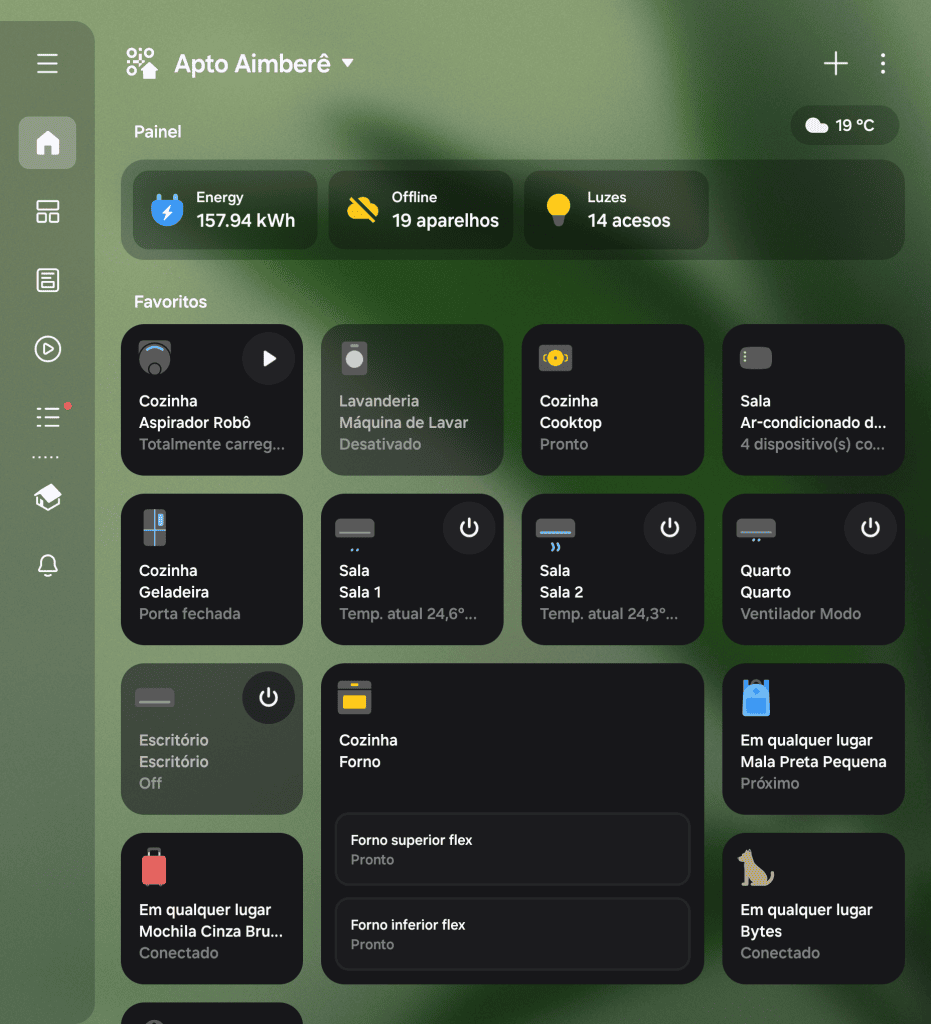Open the sidebar navigation menu
The height and width of the screenshot is (1024, 931).
tap(46, 63)
